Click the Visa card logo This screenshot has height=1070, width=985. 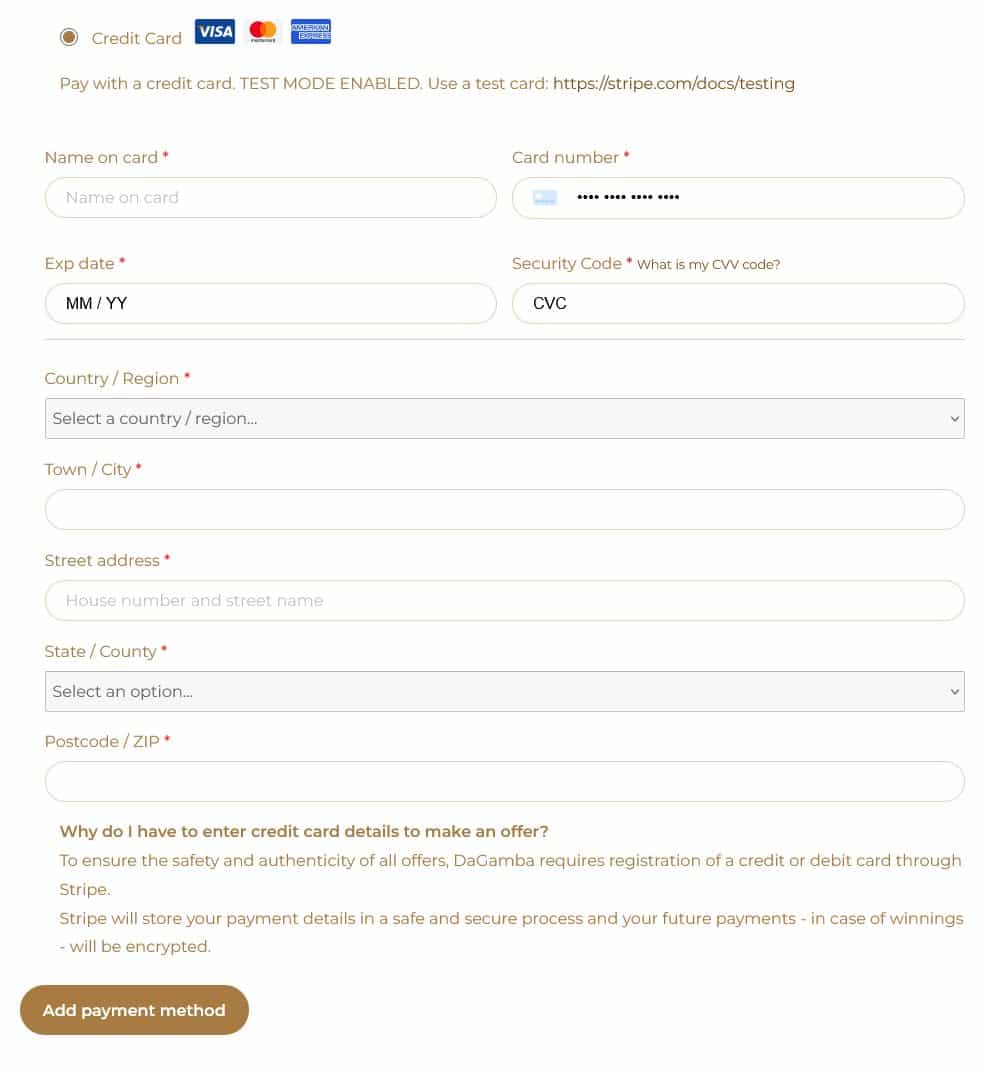click(214, 32)
